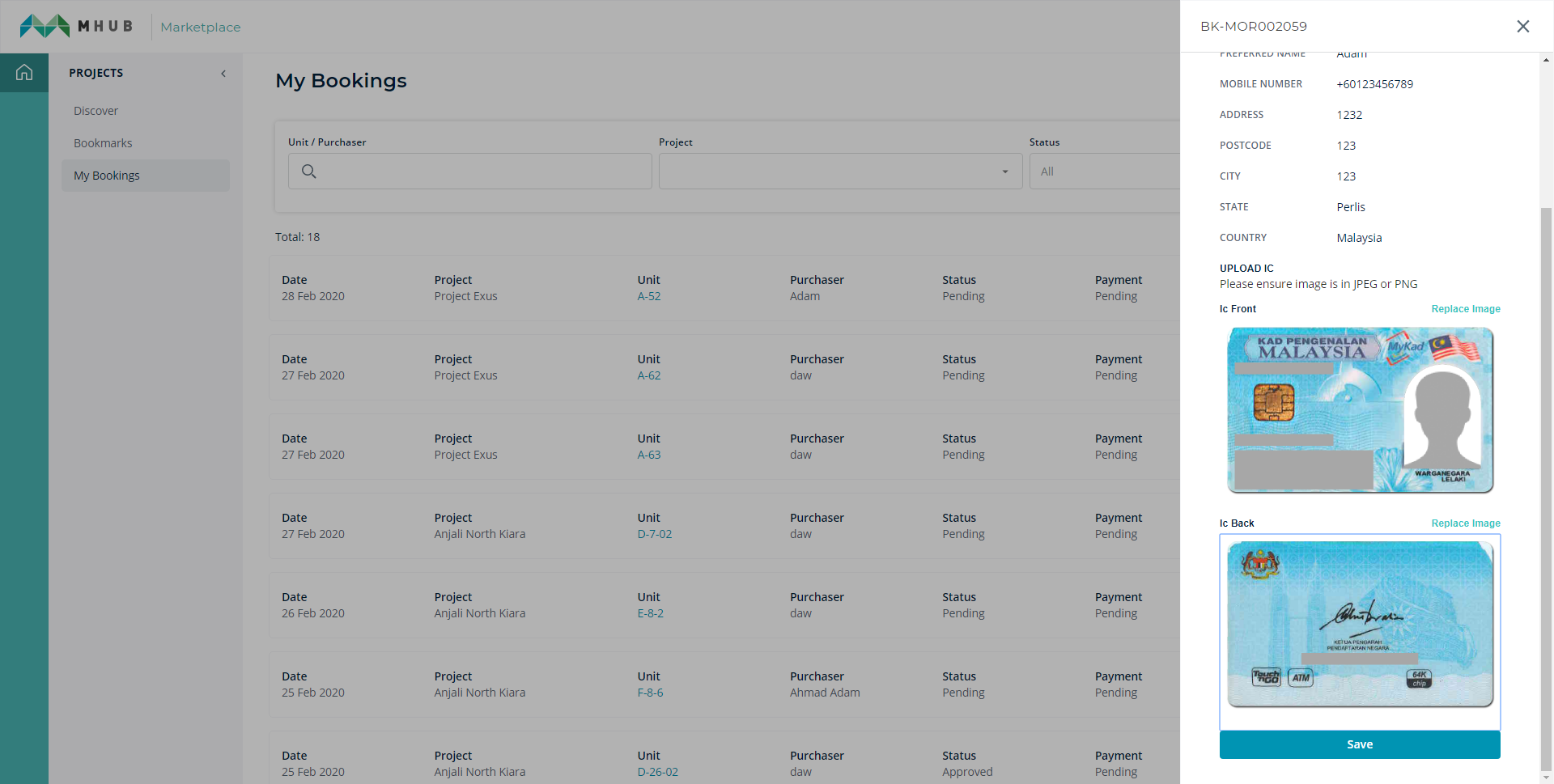This screenshot has width=1554, height=784.
Task: Click the Marketplace header link
Action: click(x=201, y=28)
